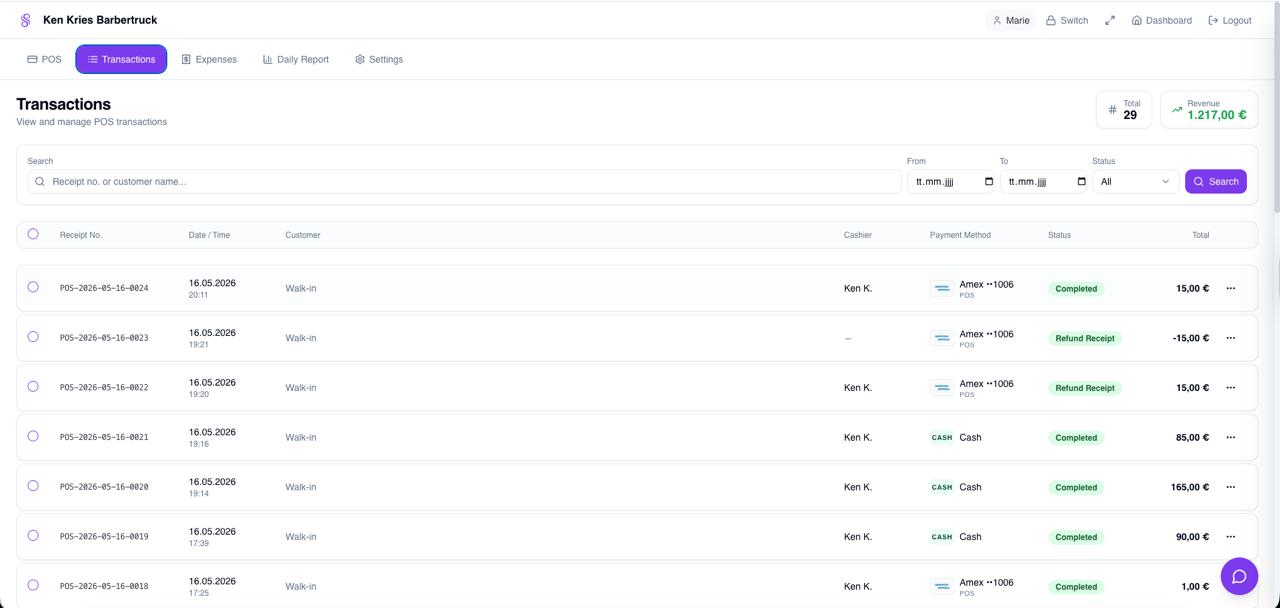Click the 90,00 € total amount

1192,537
